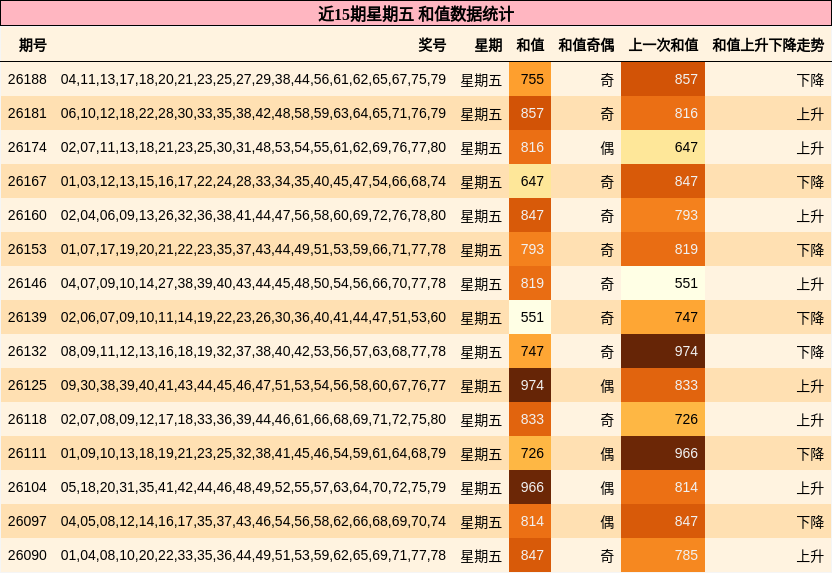Click previous sum 647 in row 26174
The image size is (832, 573).
click(663, 147)
